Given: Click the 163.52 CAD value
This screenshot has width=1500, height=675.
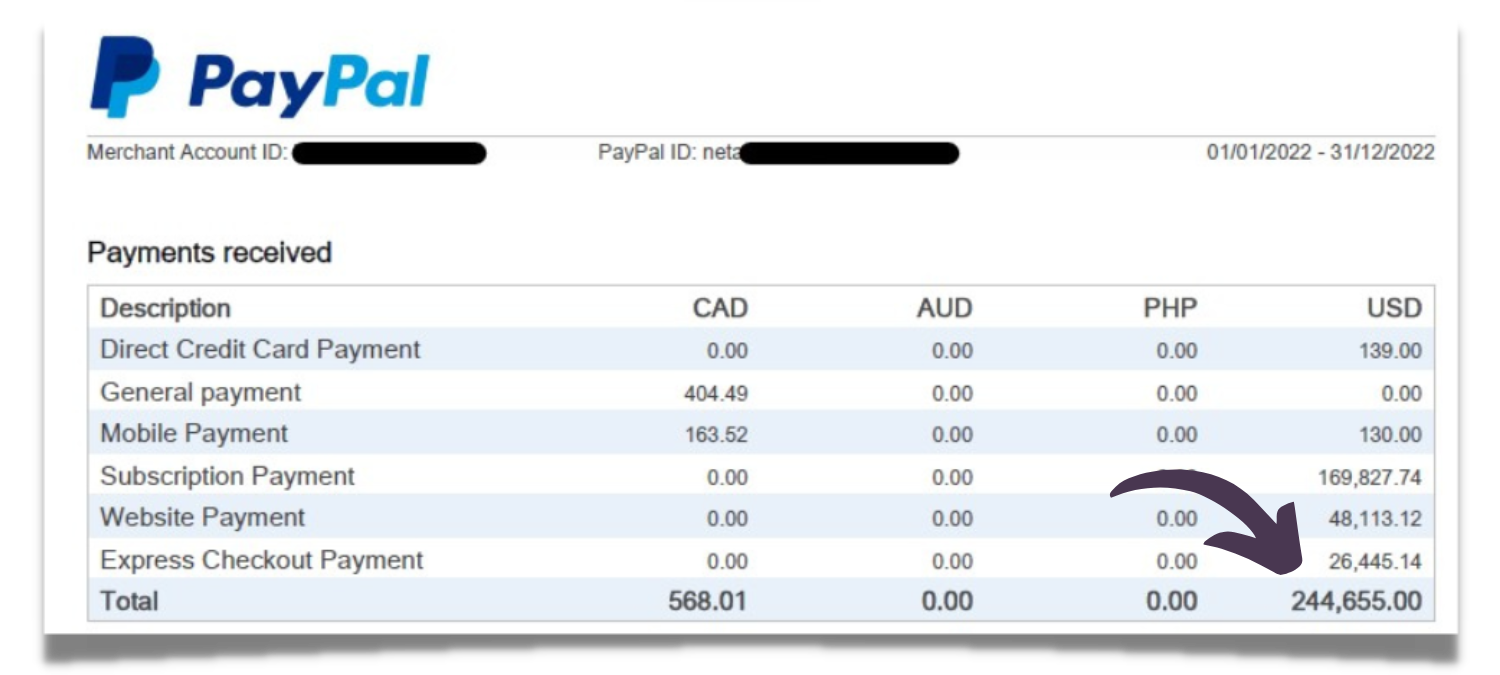Looking at the screenshot, I should [x=716, y=436].
